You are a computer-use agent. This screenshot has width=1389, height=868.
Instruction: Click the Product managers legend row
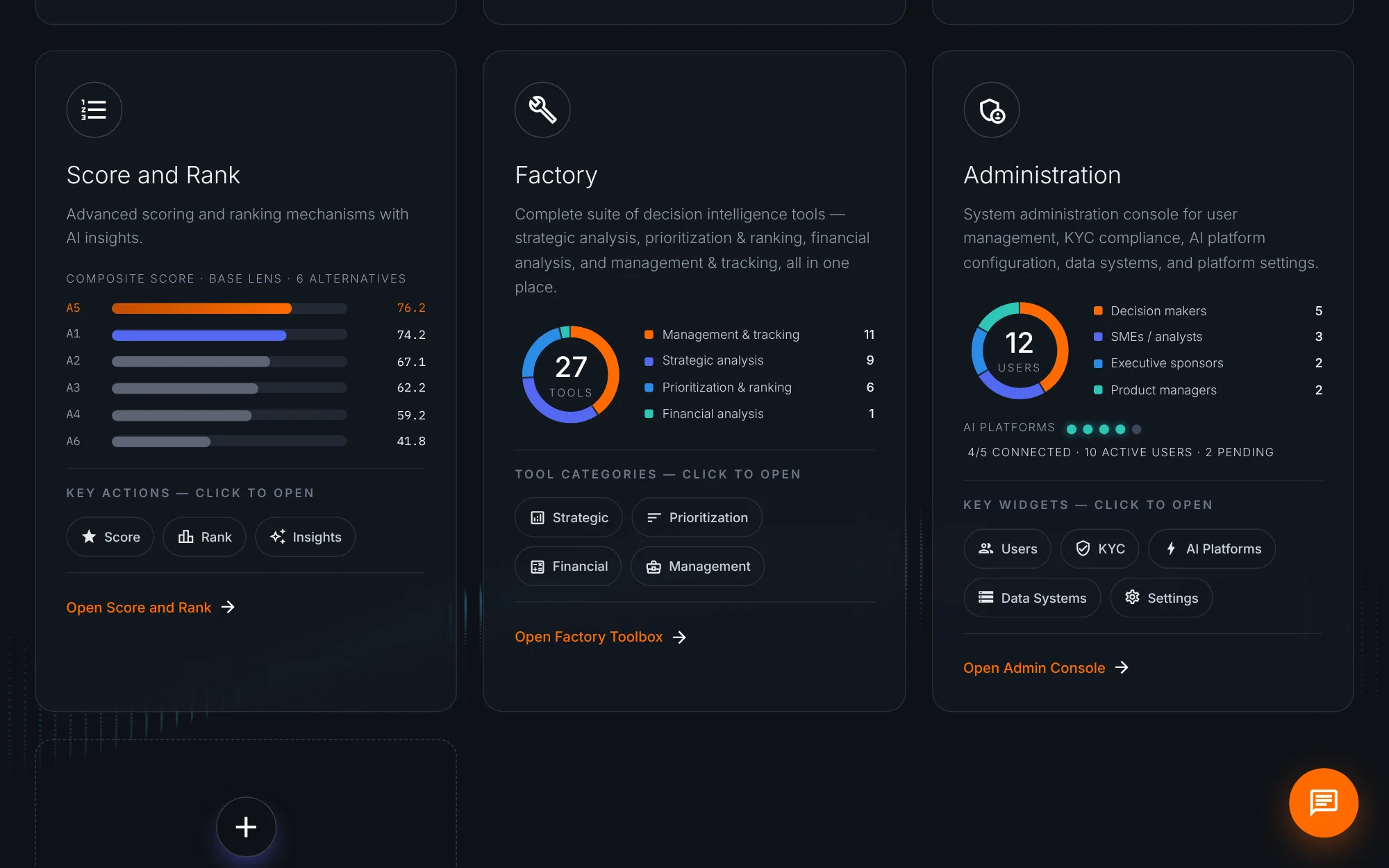click(x=1208, y=390)
